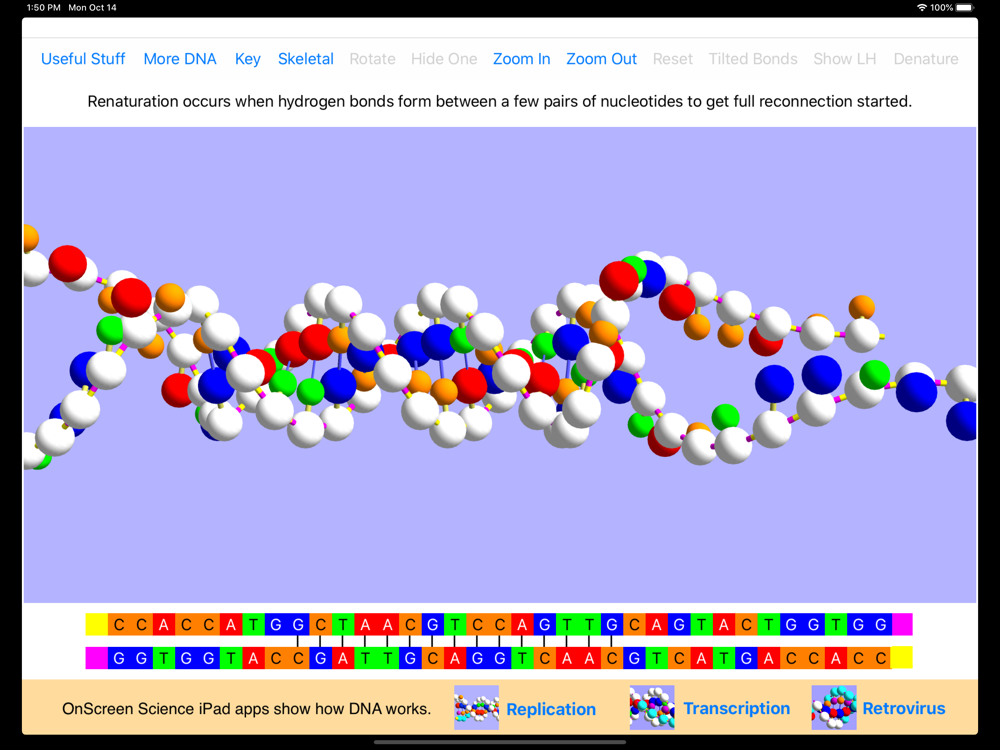The width and height of the screenshot is (1000, 750).
Task: Tap the OnScreen Science iPad apps text
Action: tap(246, 709)
